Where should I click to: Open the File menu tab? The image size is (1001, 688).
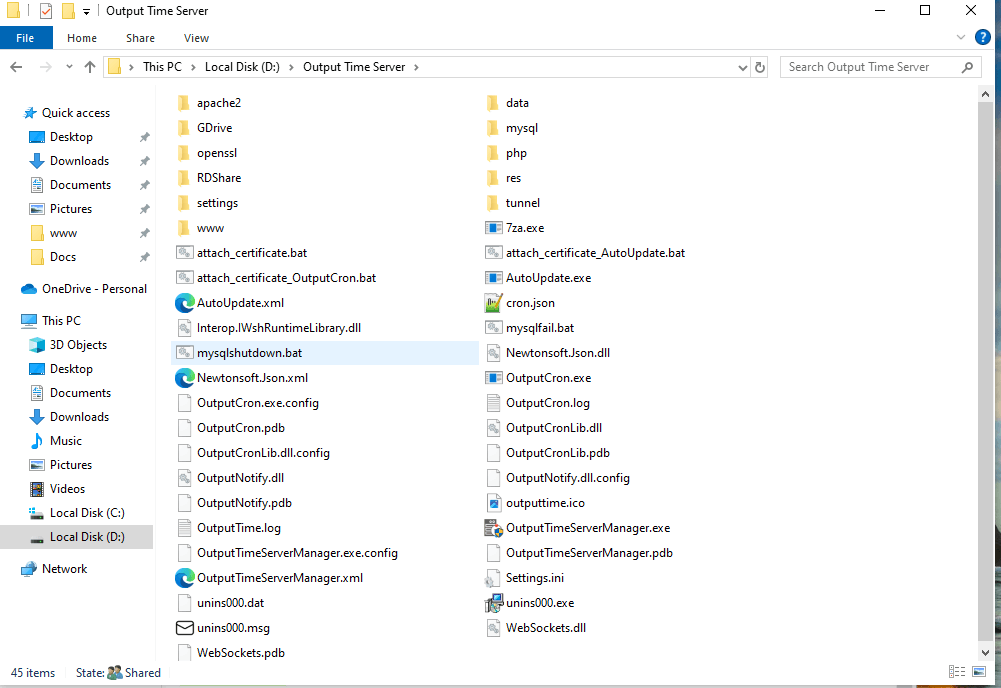(x=26, y=38)
